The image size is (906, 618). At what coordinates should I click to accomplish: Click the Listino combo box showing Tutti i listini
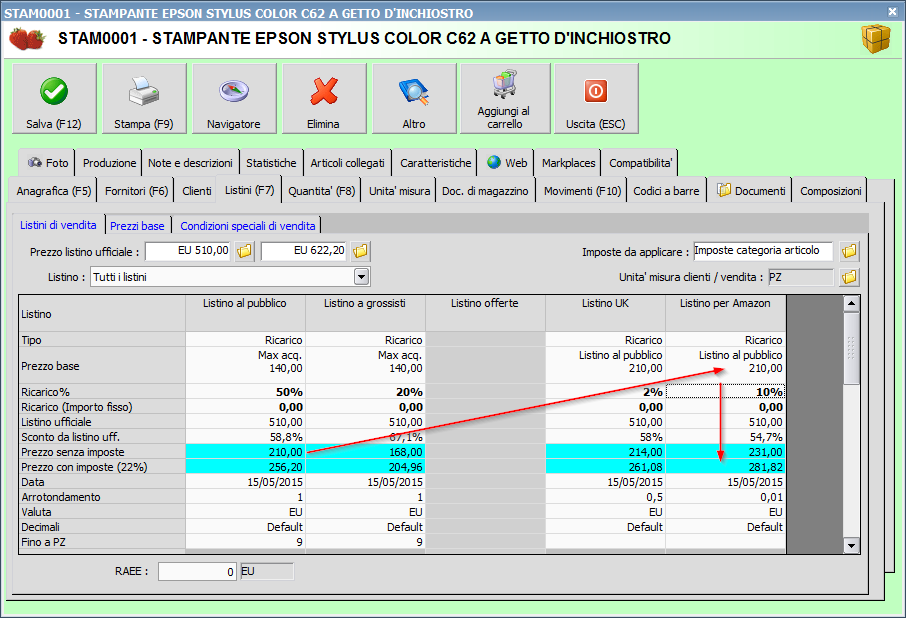(230, 277)
